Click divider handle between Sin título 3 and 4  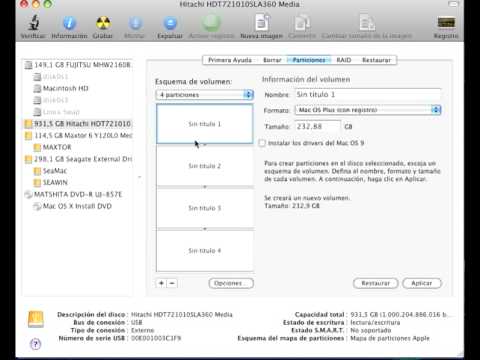coord(205,229)
